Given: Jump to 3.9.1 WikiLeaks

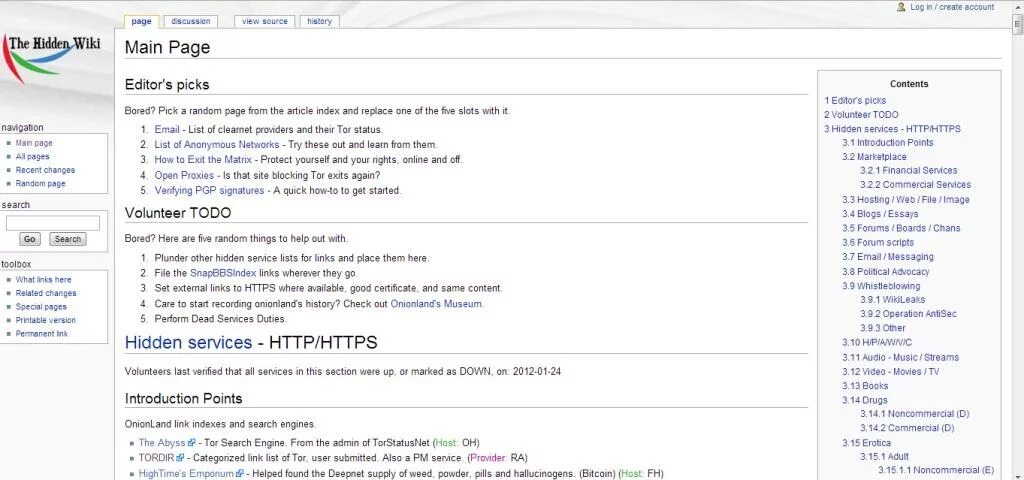Looking at the screenshot, I should [x=892, y=300].
